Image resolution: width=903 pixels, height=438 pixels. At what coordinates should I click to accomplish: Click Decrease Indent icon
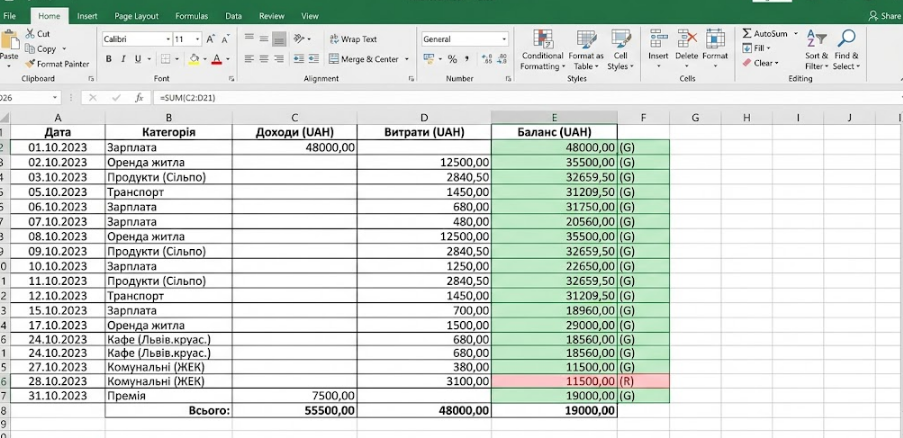pos(298,59)
